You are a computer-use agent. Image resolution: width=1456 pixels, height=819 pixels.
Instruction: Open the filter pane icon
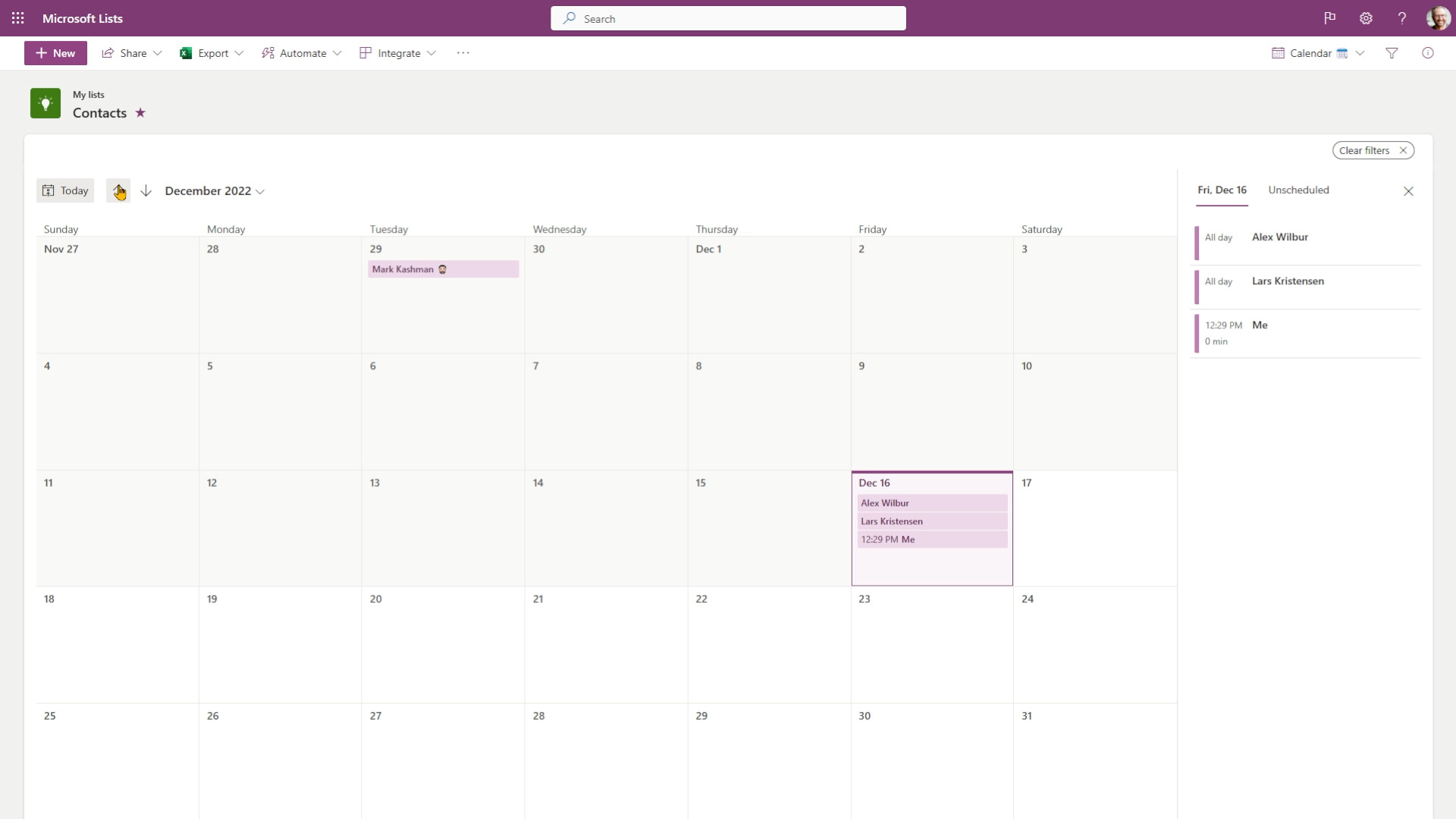(x=1392, y=53)
